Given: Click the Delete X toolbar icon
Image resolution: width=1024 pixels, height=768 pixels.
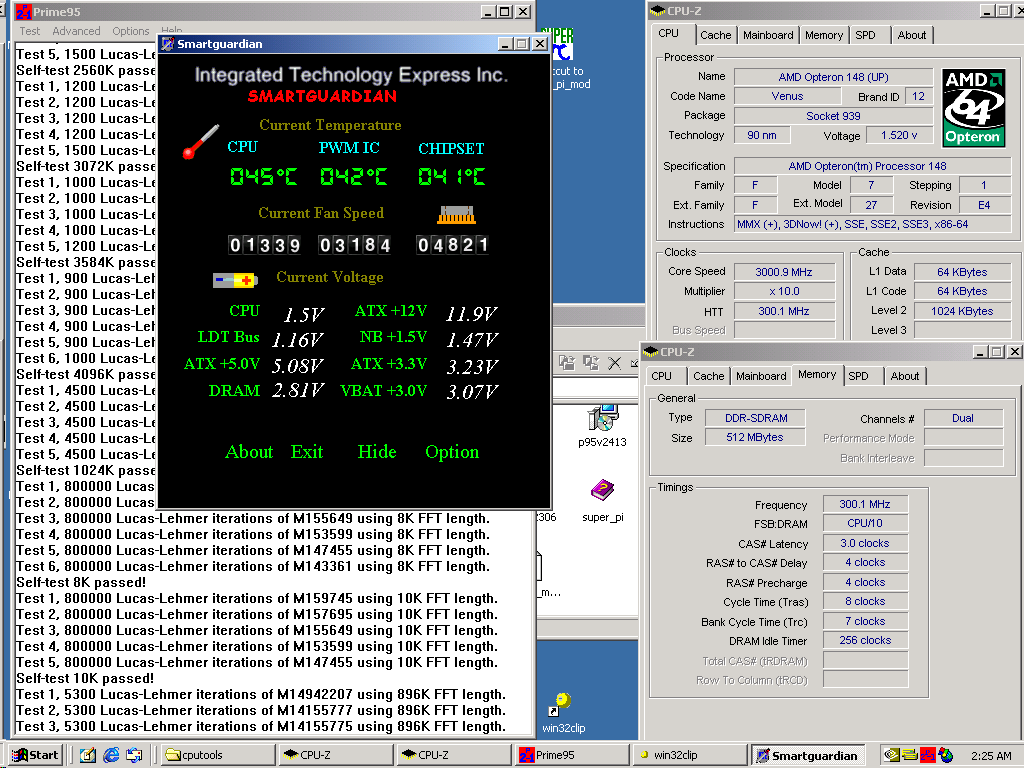Looking at the screenshot, I should [615, 363].
